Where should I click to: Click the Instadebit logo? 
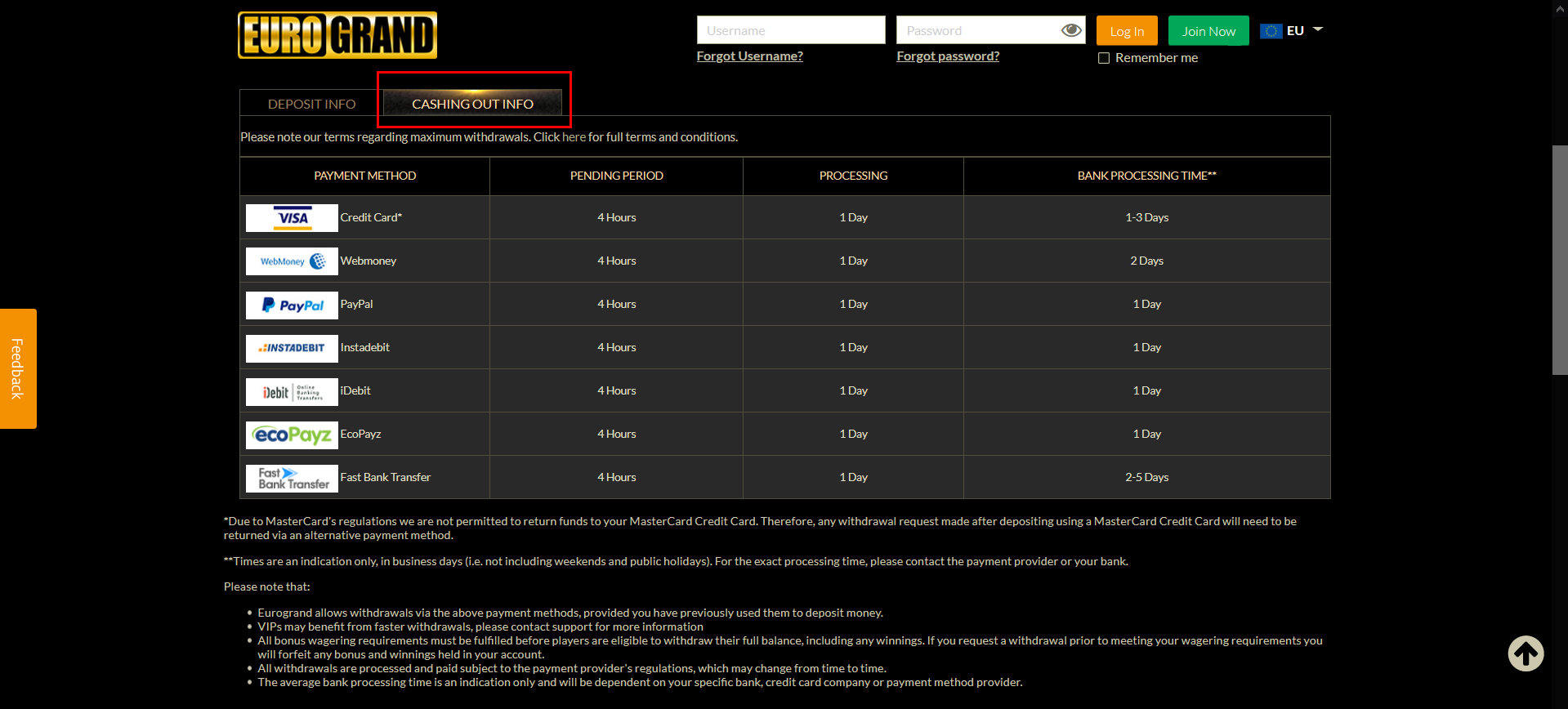[292, 348]
